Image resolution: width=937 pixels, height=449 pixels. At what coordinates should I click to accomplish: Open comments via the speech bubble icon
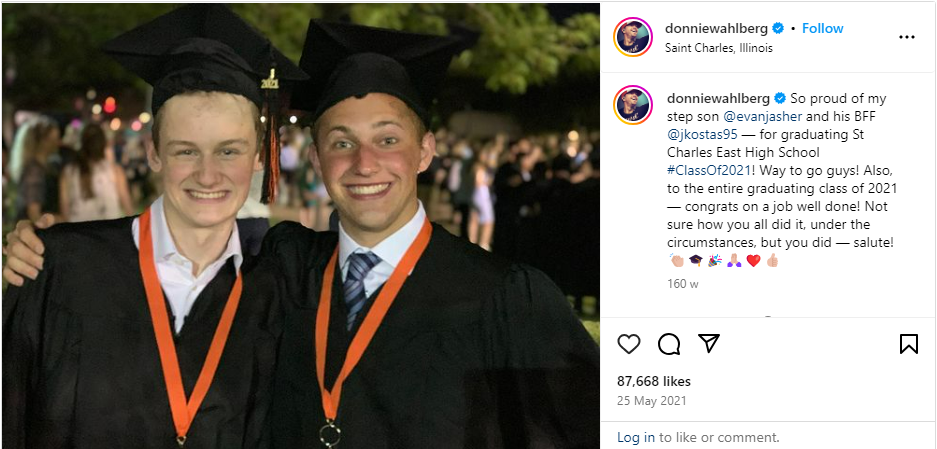669,344
